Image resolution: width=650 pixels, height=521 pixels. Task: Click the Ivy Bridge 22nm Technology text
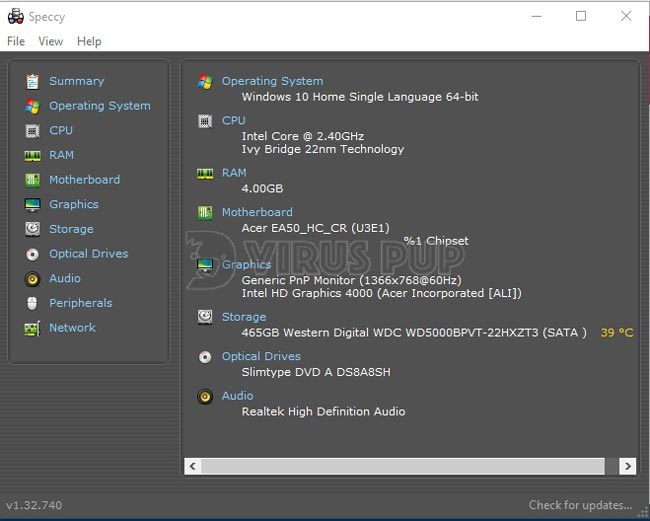point(323,149)
